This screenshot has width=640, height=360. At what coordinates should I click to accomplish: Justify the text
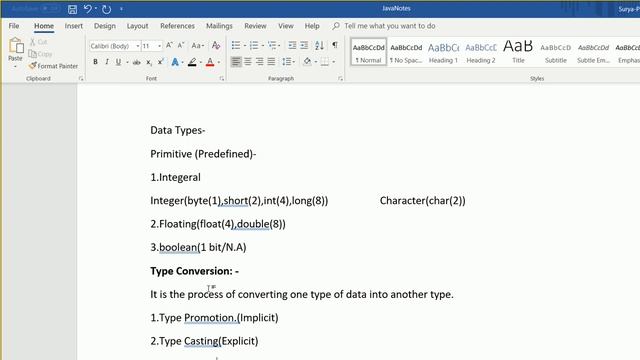coord(271,62)
